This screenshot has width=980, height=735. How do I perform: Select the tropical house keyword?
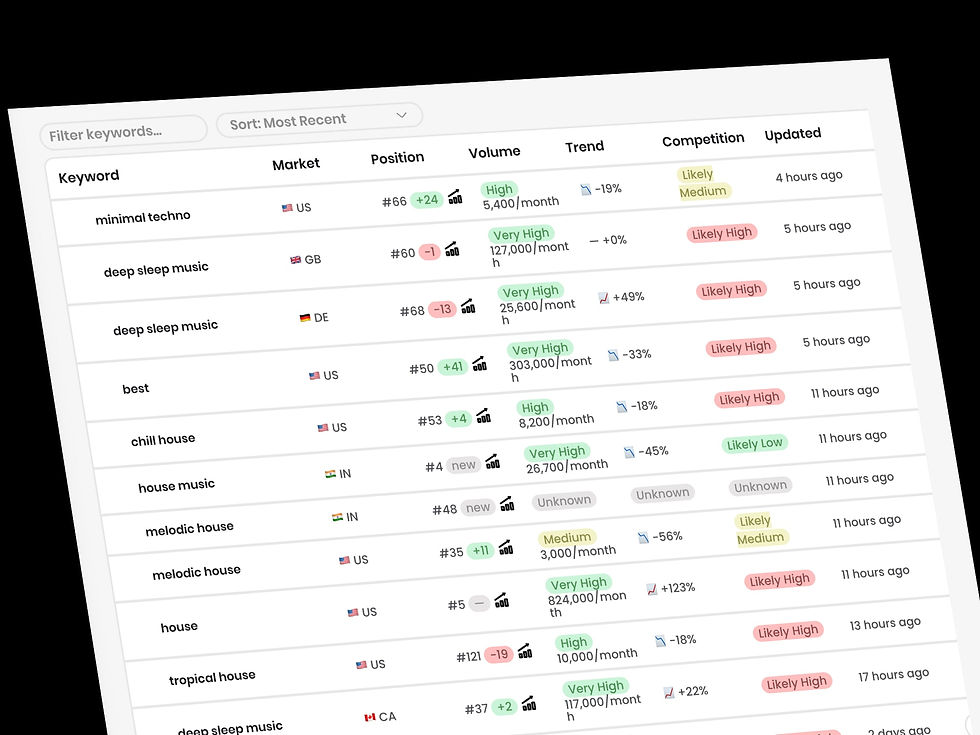[212, 677]
